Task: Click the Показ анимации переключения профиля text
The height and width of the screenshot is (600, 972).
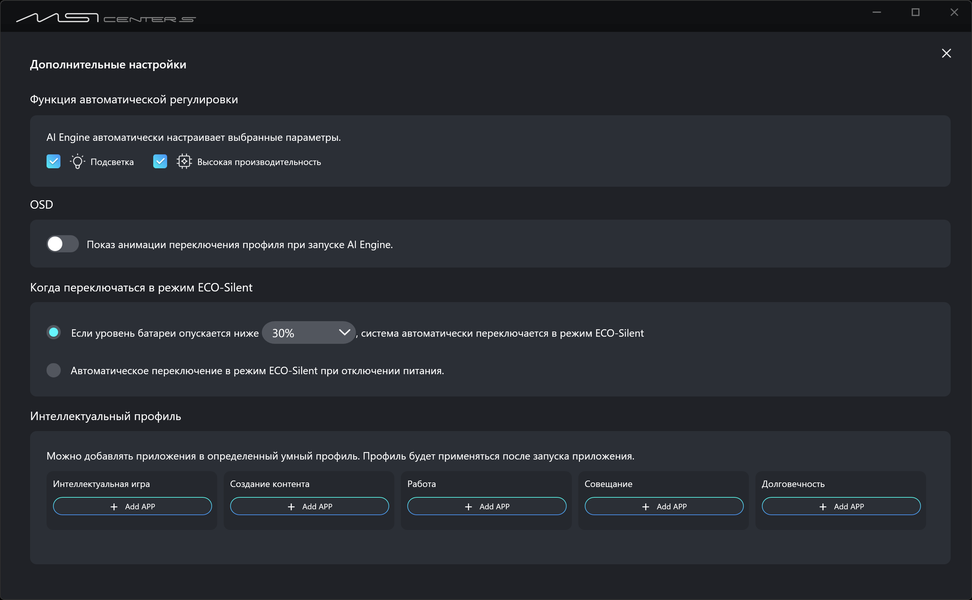Action: (x=240, y=245)
